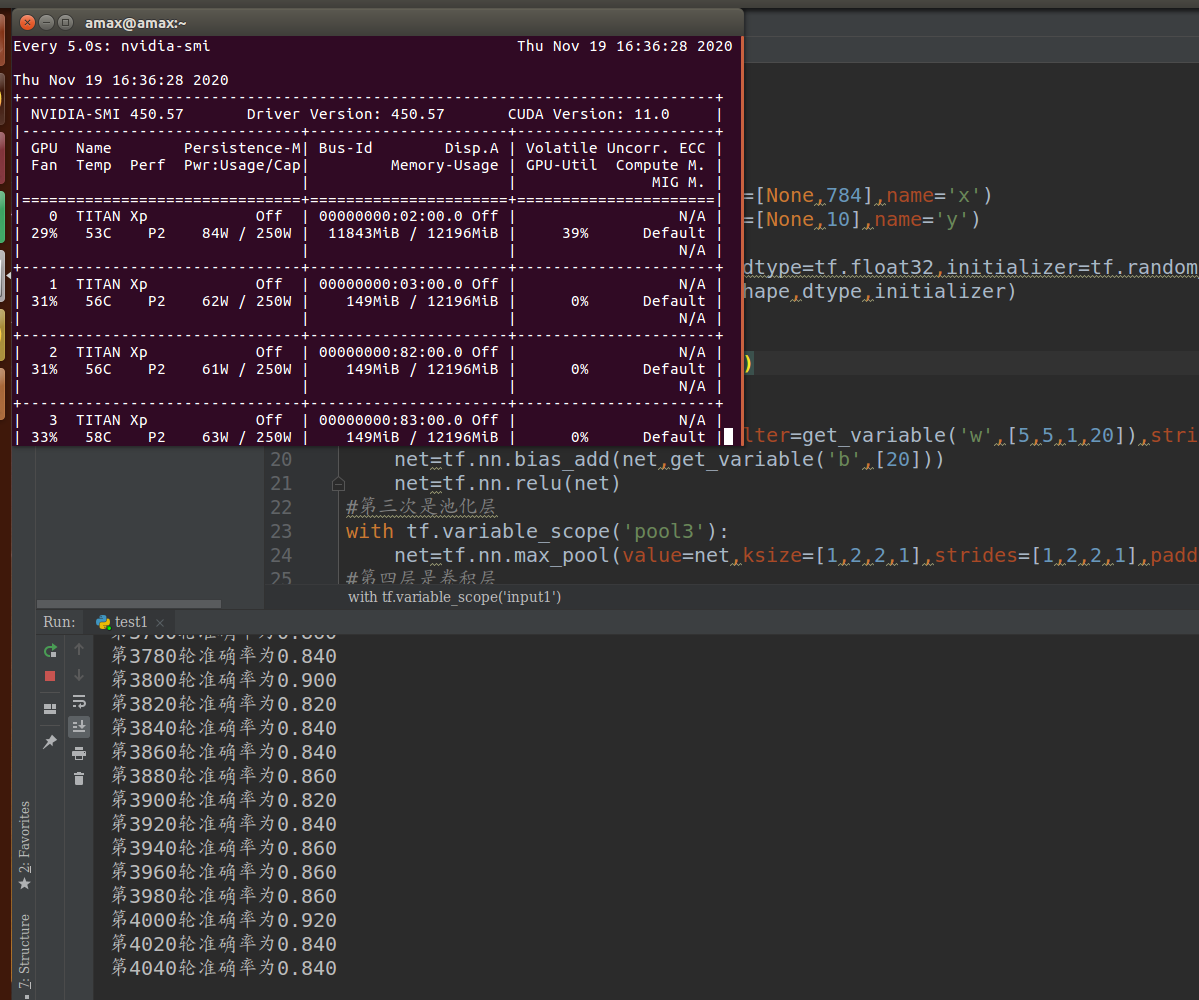Pin the Run tab

pyautogui.click(x=50, y=742)
